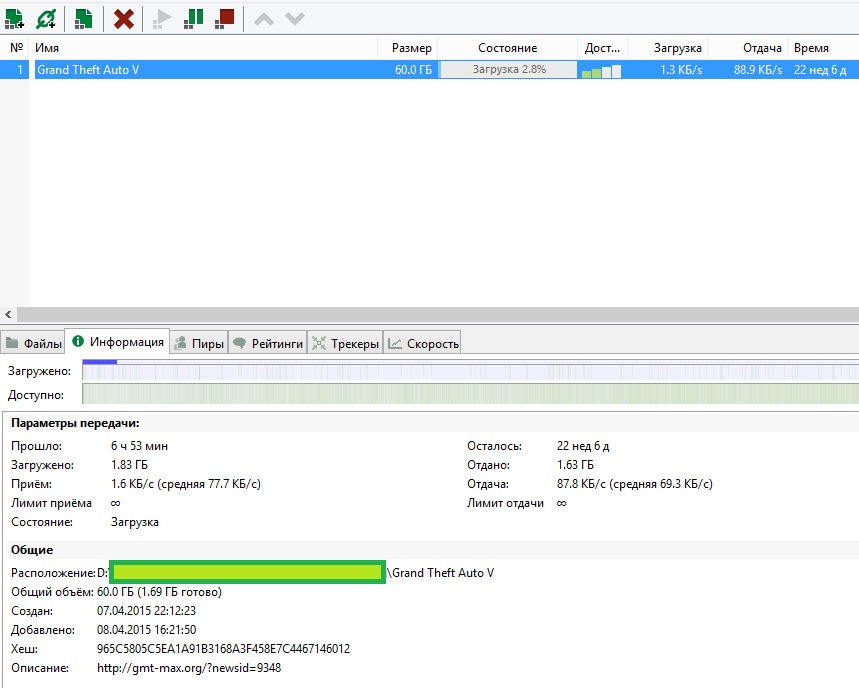Viewport: 859px width, 688px height.
Task: Click the Загружено pieces bar
Action: (x=471, y=370)
